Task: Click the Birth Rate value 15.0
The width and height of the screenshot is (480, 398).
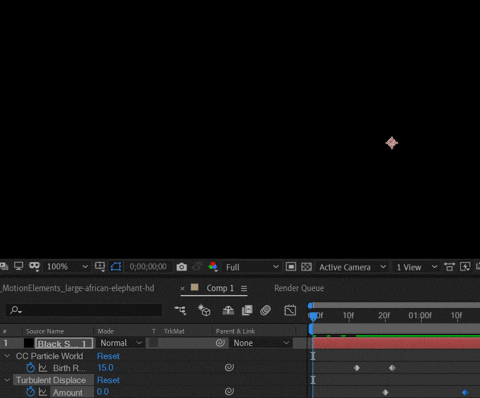Action: coord(105,368)
